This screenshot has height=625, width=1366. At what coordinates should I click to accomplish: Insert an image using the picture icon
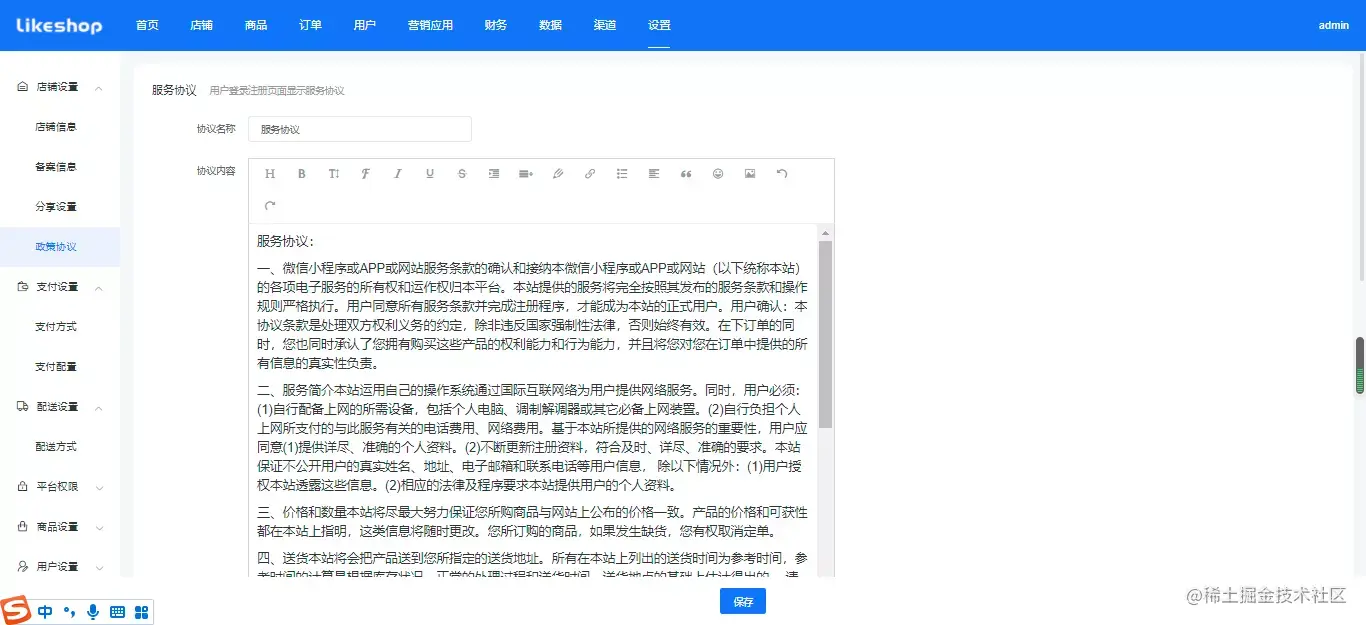point(750,174)
